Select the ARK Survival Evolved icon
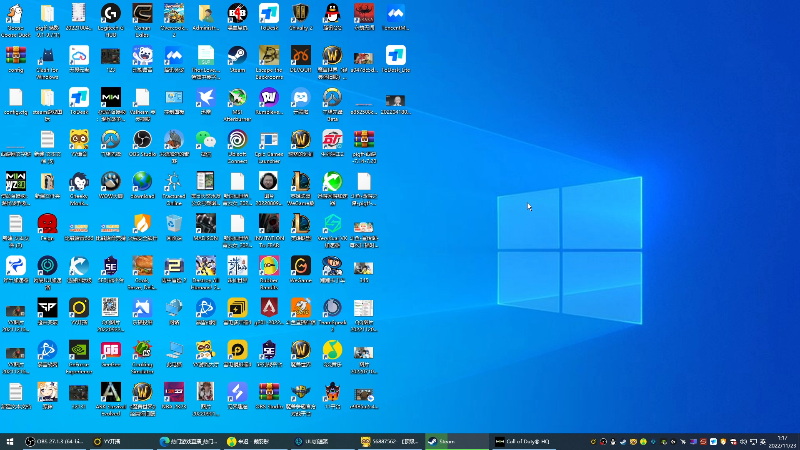Screen dimensions: 800x450 pos(111,400)
